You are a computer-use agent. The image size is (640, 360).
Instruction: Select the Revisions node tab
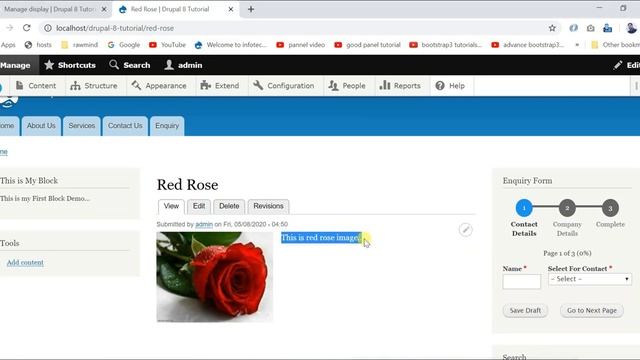268,206
